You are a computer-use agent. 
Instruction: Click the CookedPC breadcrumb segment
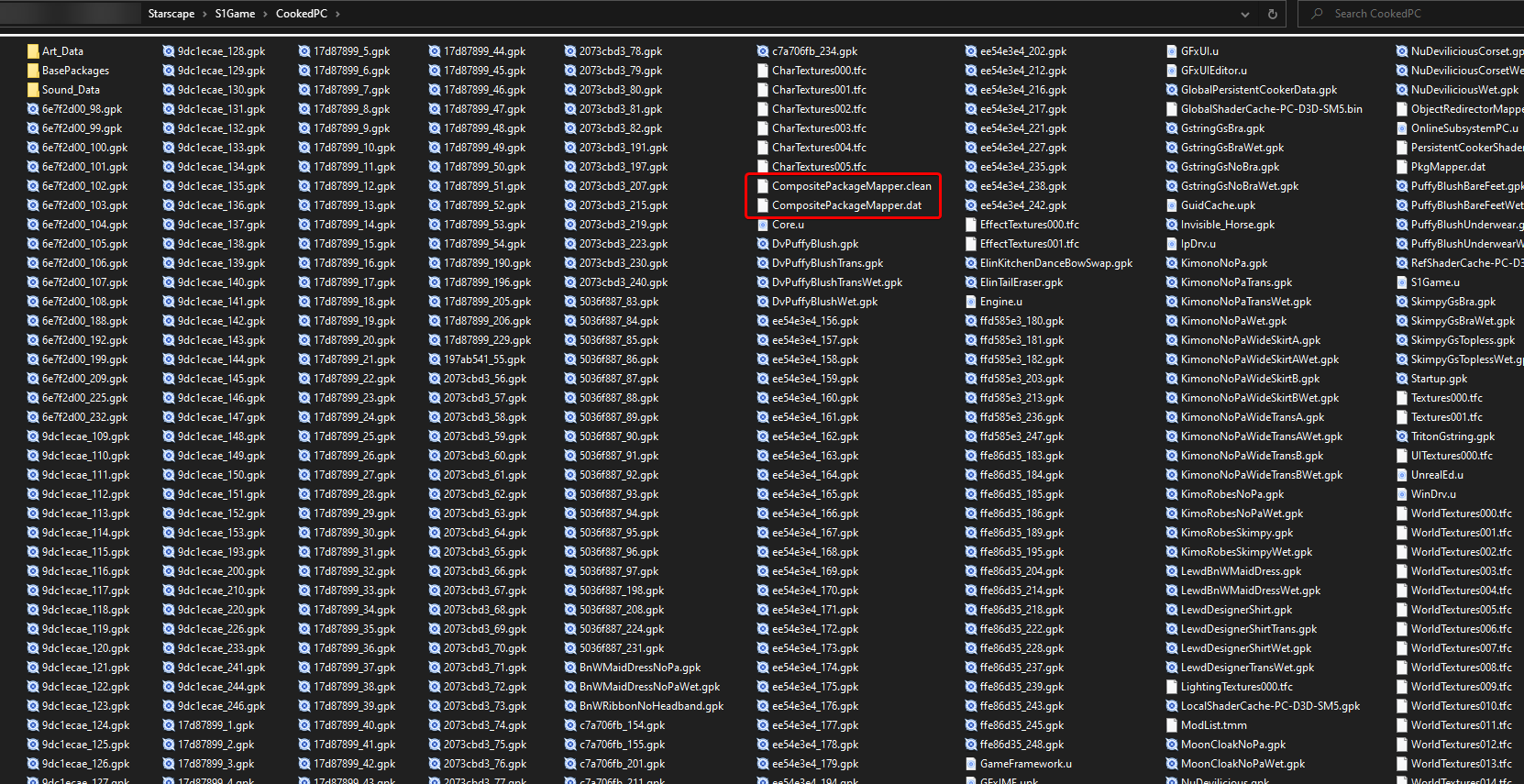coord(302,14)
